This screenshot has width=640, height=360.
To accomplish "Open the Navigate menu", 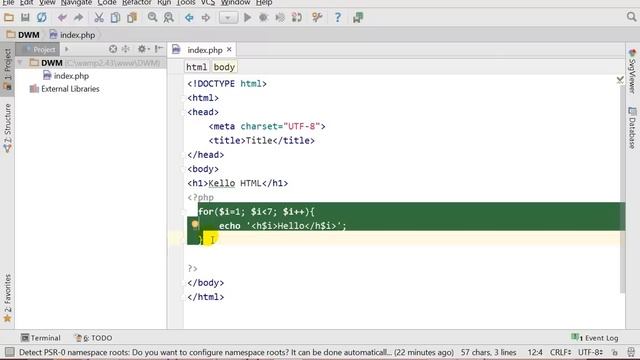I will pos(76,2).
